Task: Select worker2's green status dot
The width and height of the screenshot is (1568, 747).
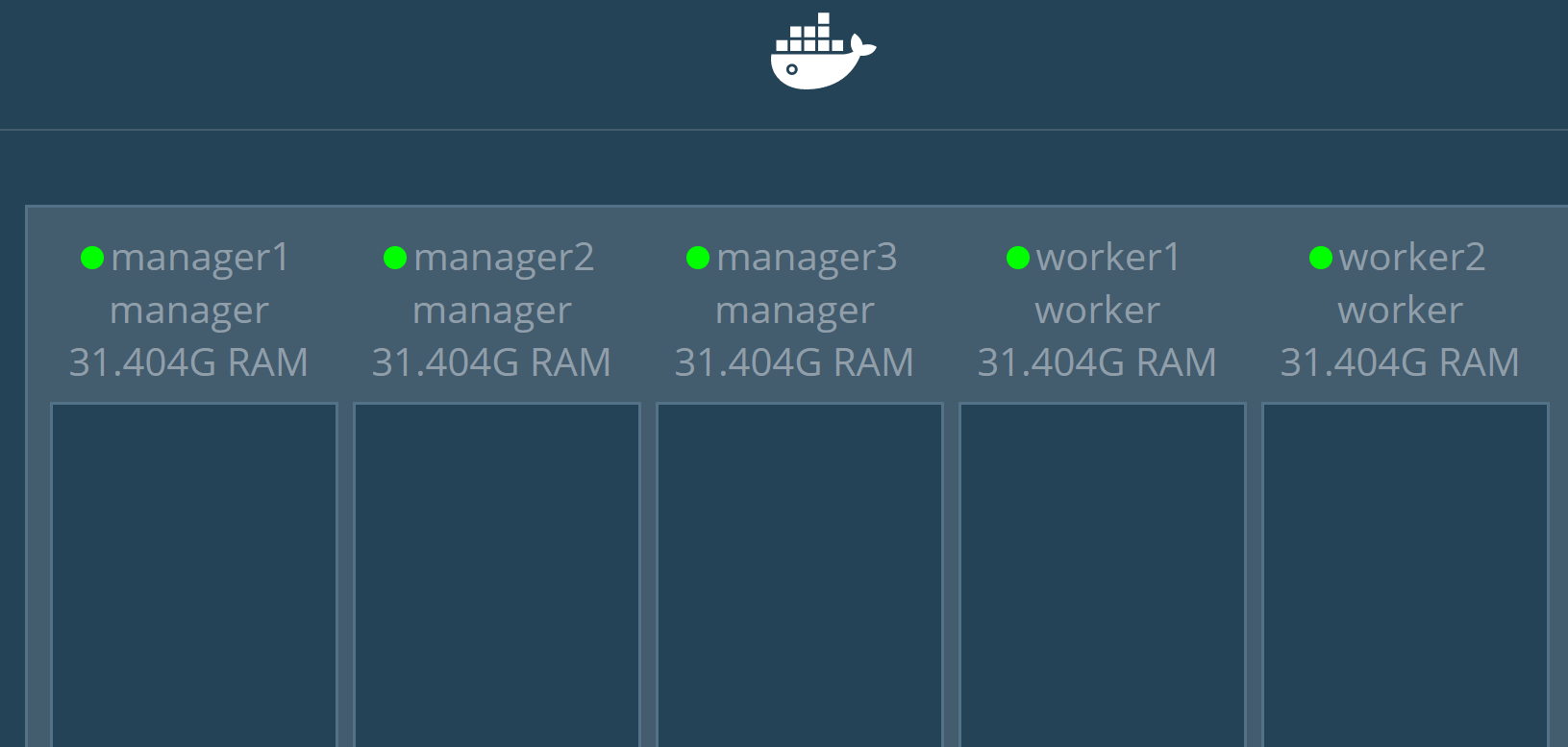Action: click(1321, 258)
